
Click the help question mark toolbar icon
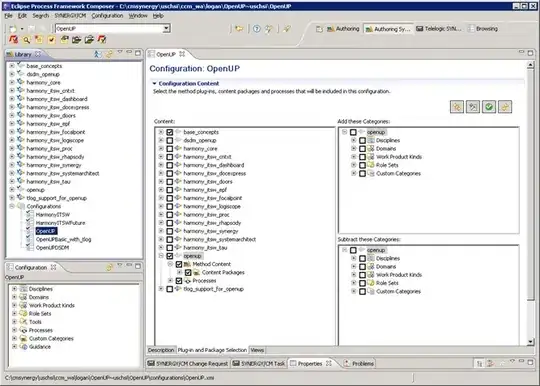[x=257, y=29]
